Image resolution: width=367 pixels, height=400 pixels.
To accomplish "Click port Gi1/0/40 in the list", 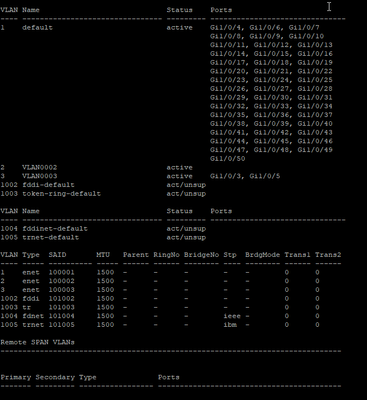I will (x=315, y=124).
